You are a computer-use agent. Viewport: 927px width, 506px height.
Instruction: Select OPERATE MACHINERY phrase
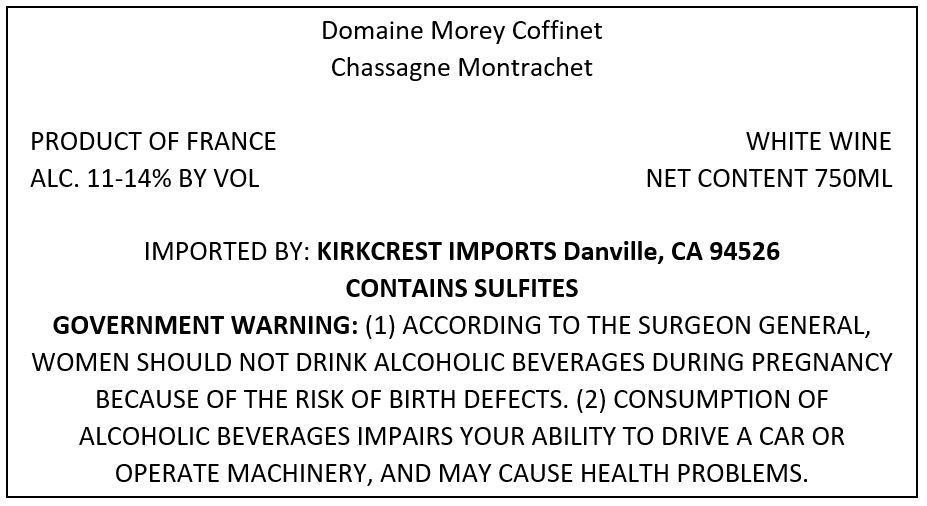[x=244, y=473]
